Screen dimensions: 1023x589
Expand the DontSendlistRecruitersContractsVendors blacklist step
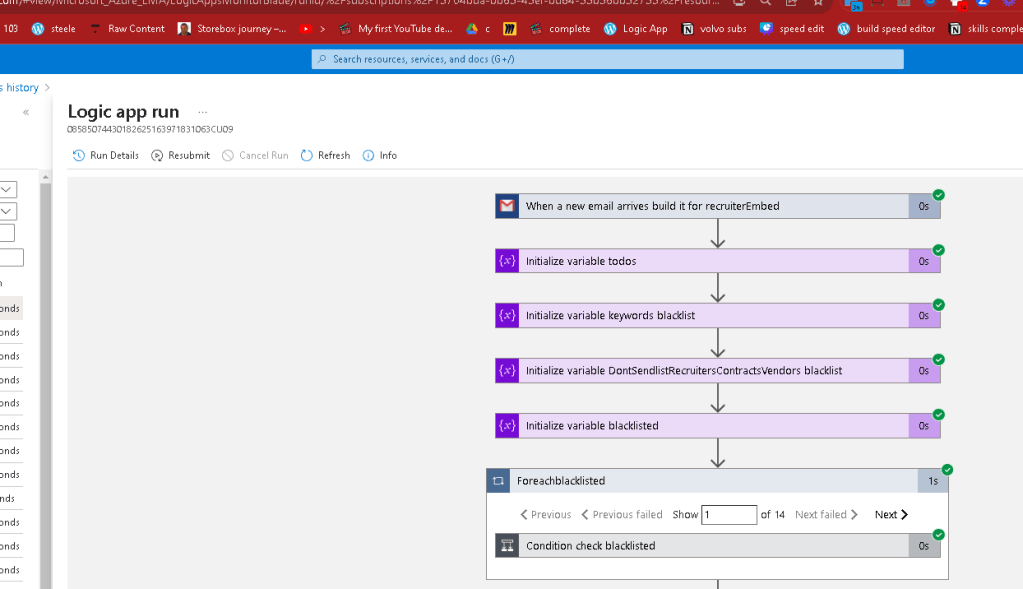click(718, 370)
